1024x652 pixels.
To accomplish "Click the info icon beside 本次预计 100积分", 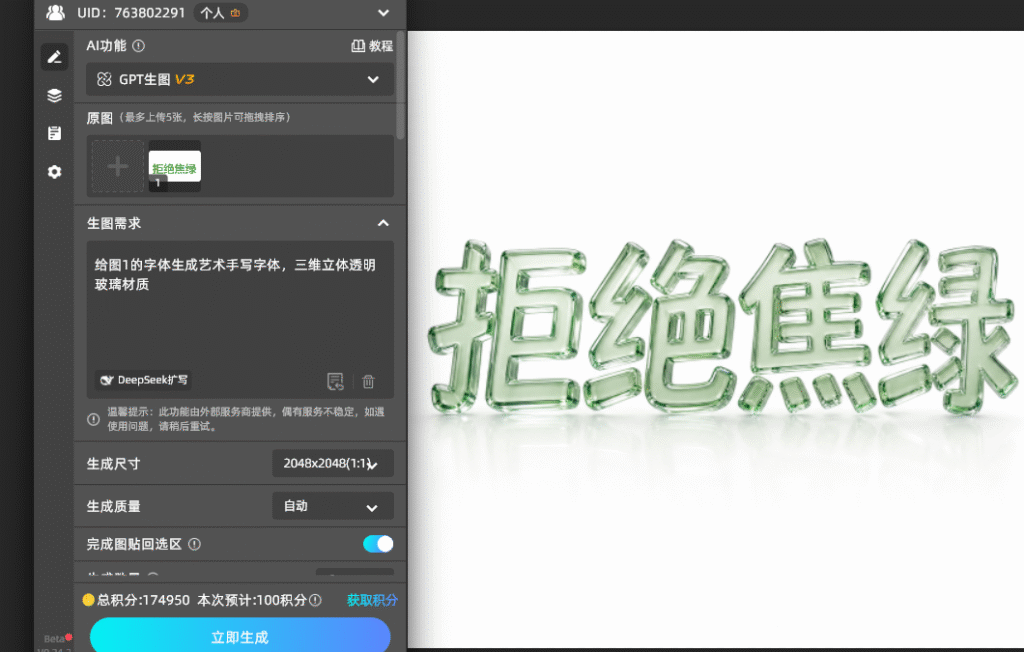I will [315, 600].
